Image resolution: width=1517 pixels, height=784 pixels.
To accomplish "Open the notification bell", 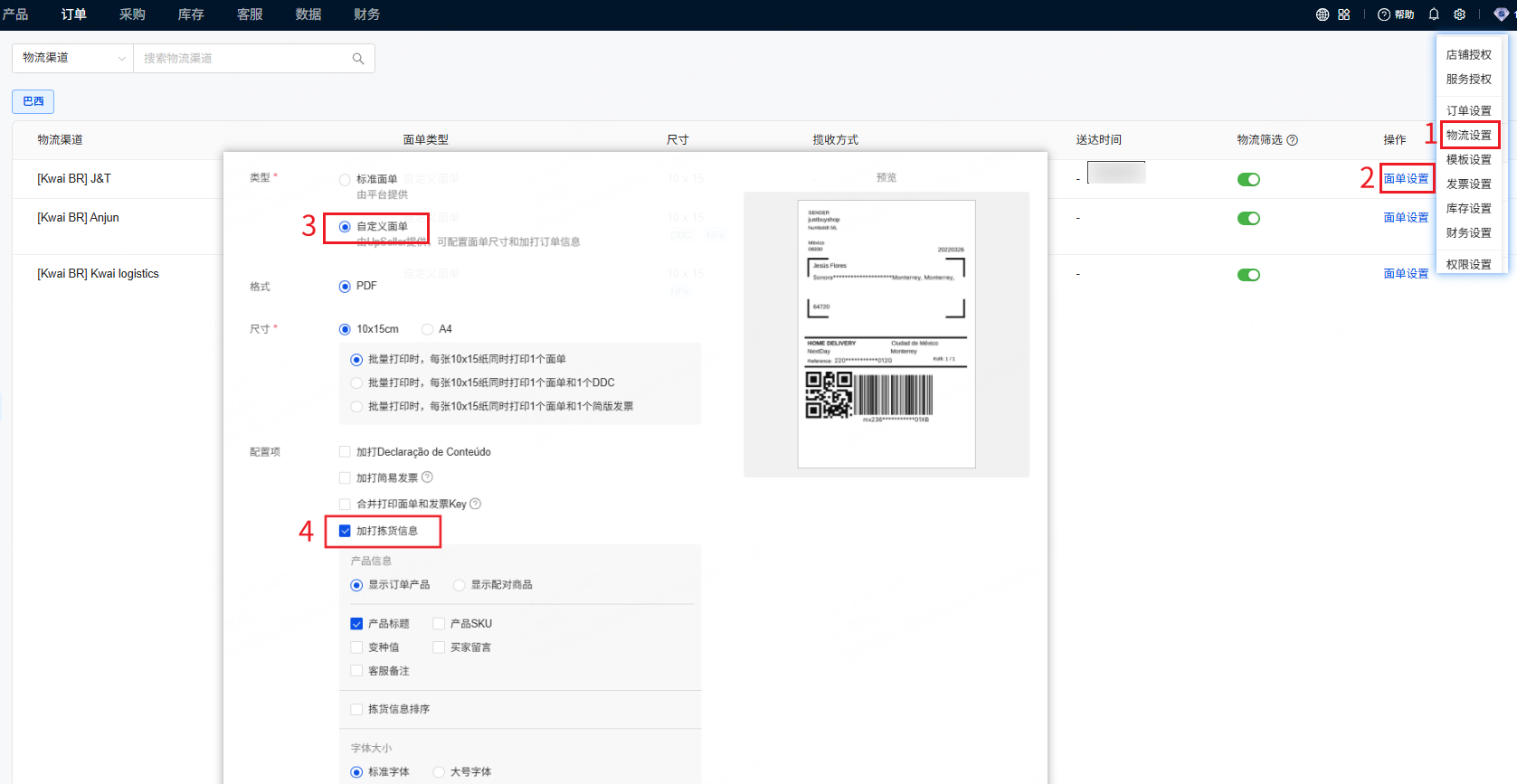I will [1434, 14].
